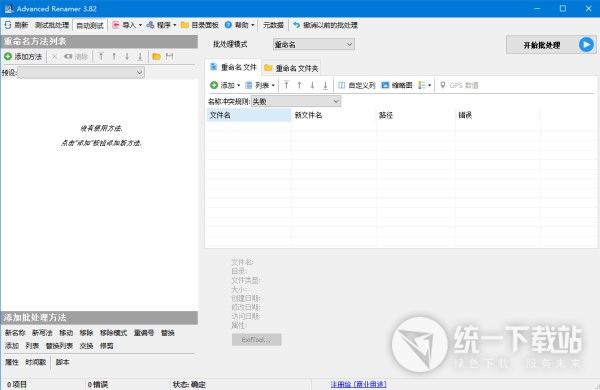Undo the previous batch with 撤消以前的批处理

(x=325, y=25)
